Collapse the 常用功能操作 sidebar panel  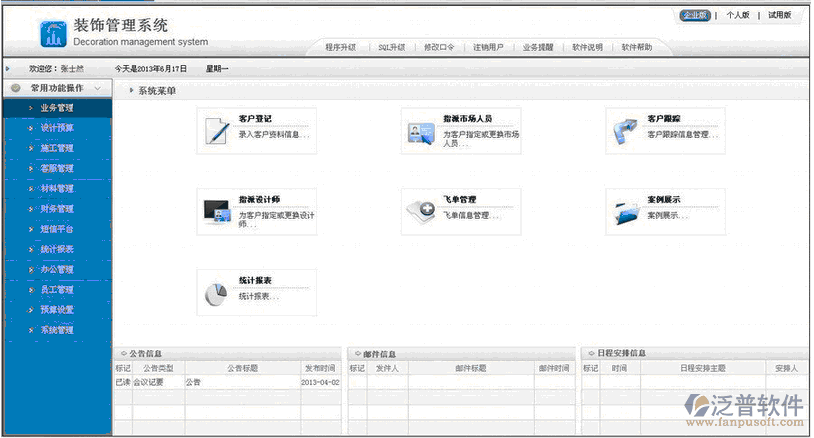[97, 89]
